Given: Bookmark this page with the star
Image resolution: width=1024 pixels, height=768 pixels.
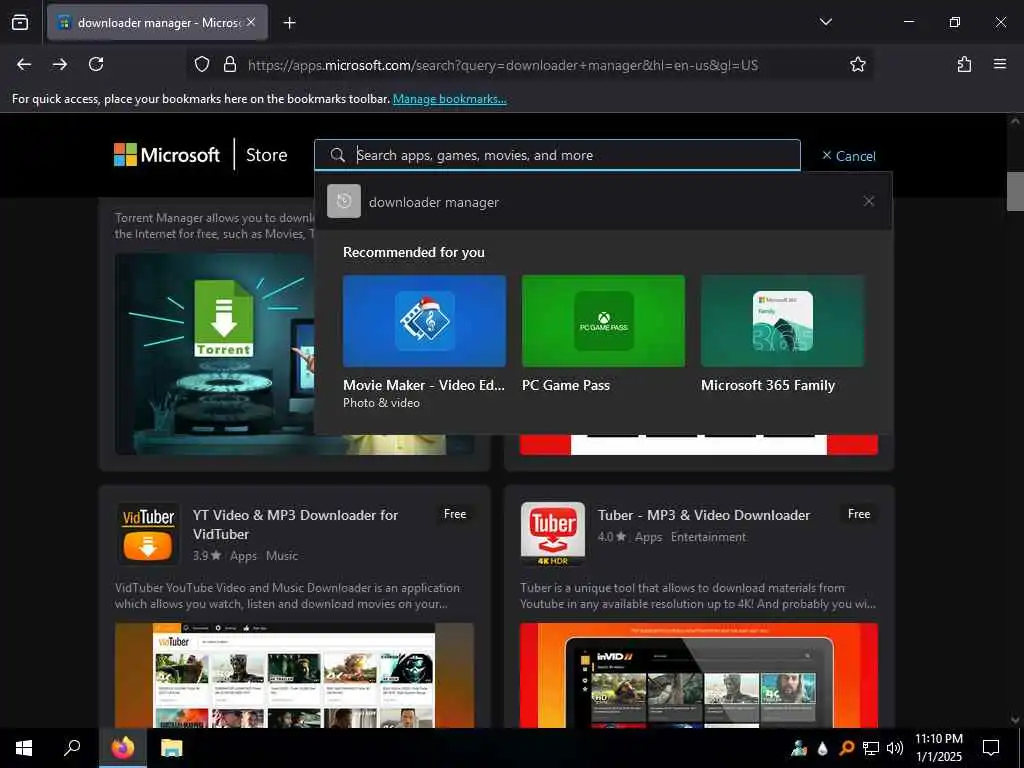Looking at the screenshot, I should (857, 64).
